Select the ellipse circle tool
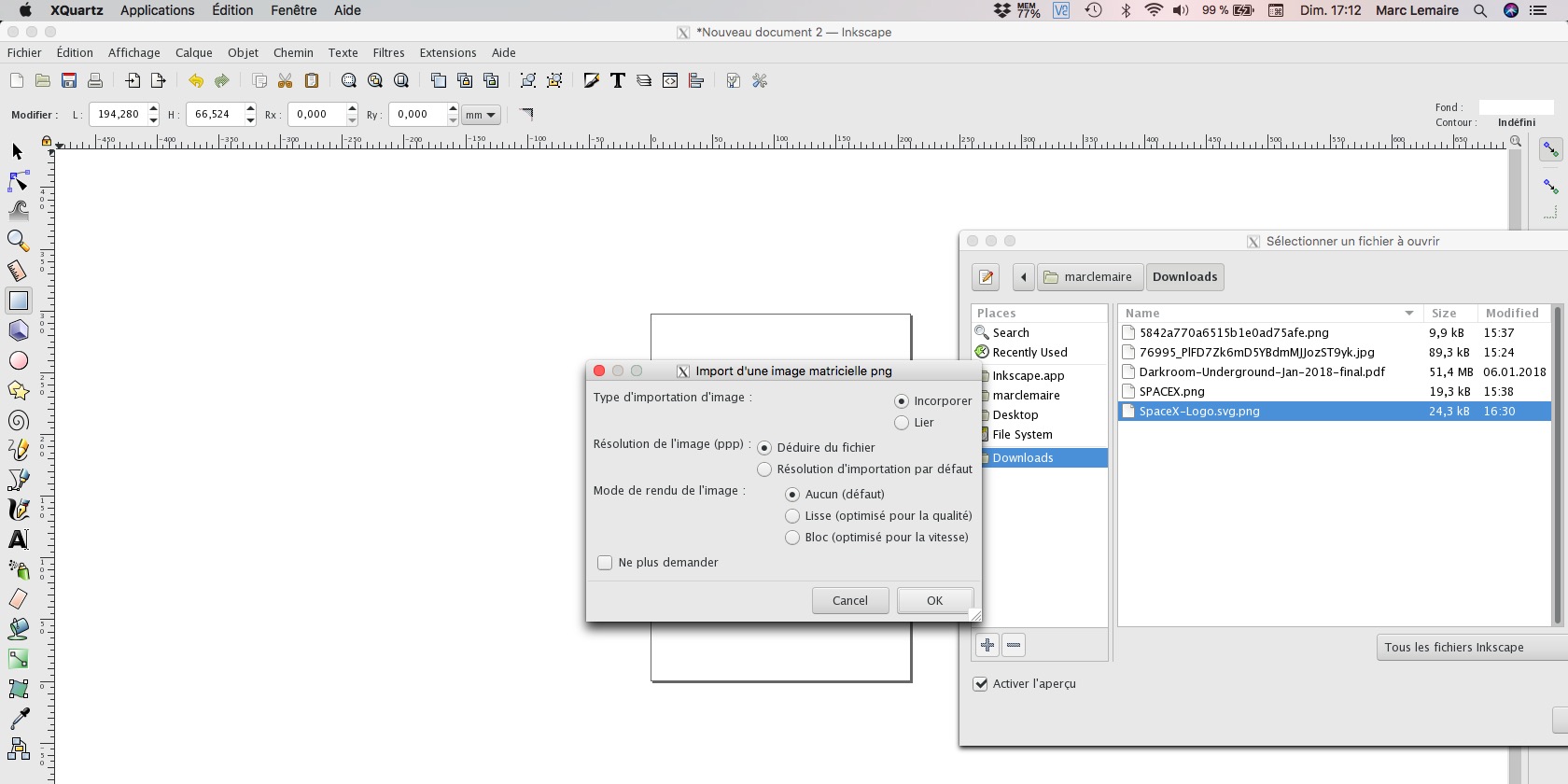This screenshot has height=784, width=1568. [x=18, y=360]
